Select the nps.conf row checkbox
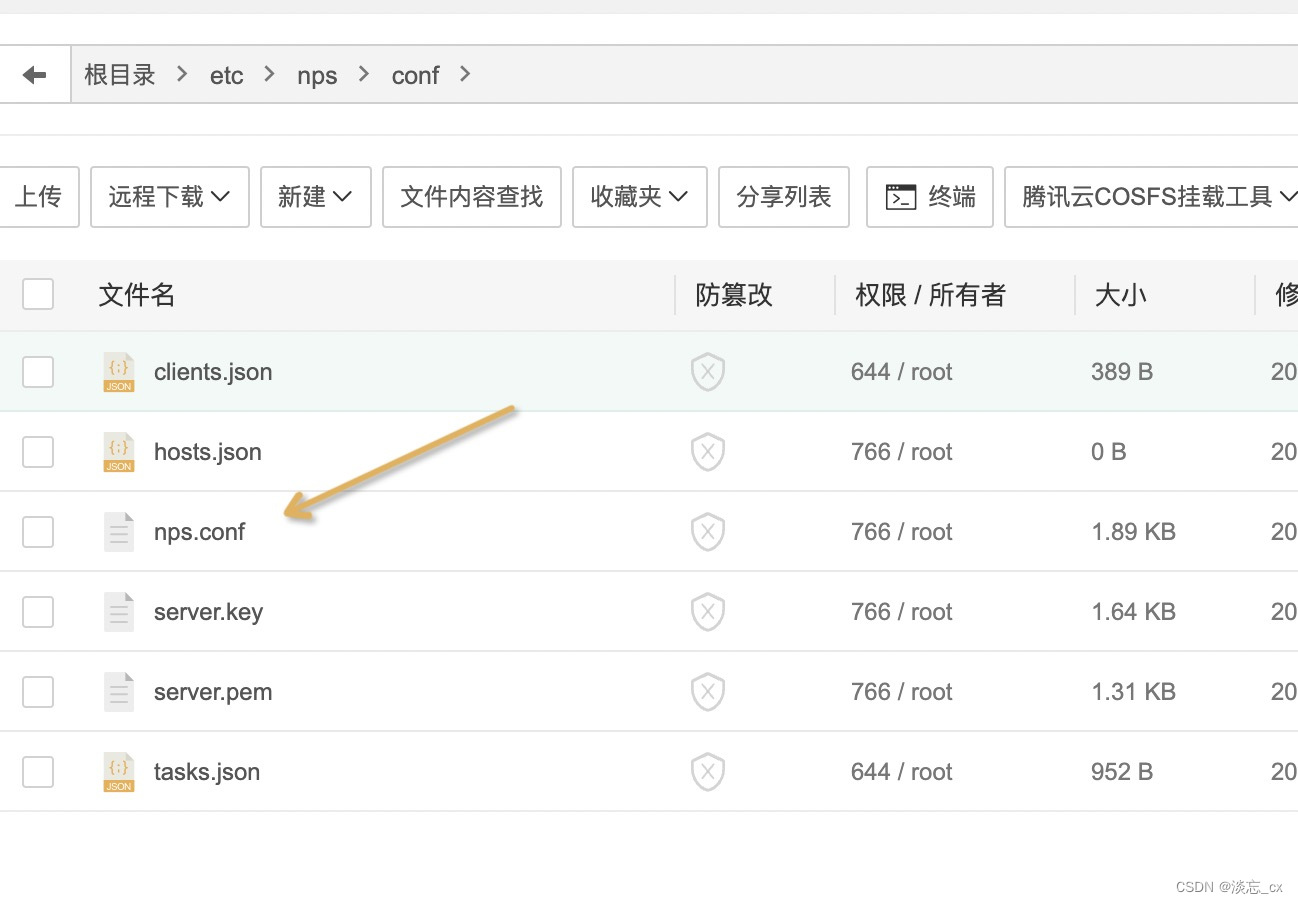Viewport: 1298px width, 904px height. coord(38,532)
